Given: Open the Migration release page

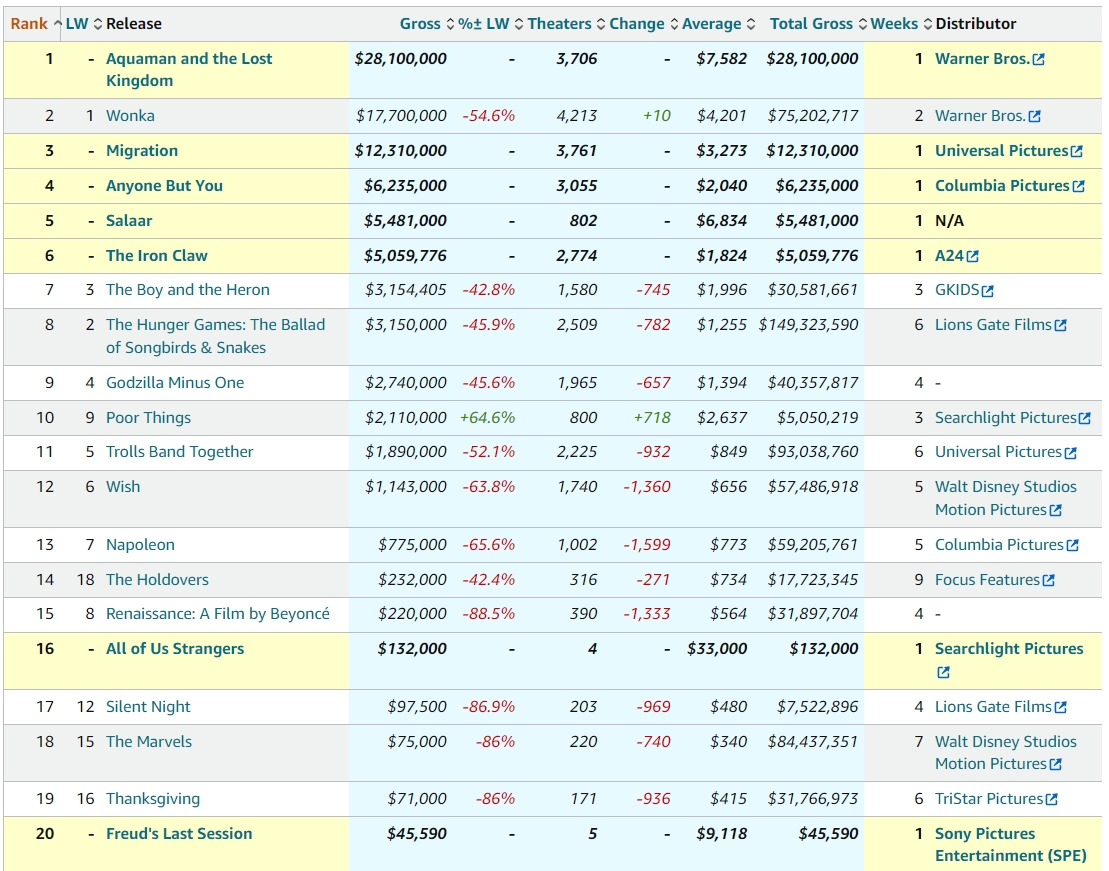Looking at the screenshot, I should 142,151.
